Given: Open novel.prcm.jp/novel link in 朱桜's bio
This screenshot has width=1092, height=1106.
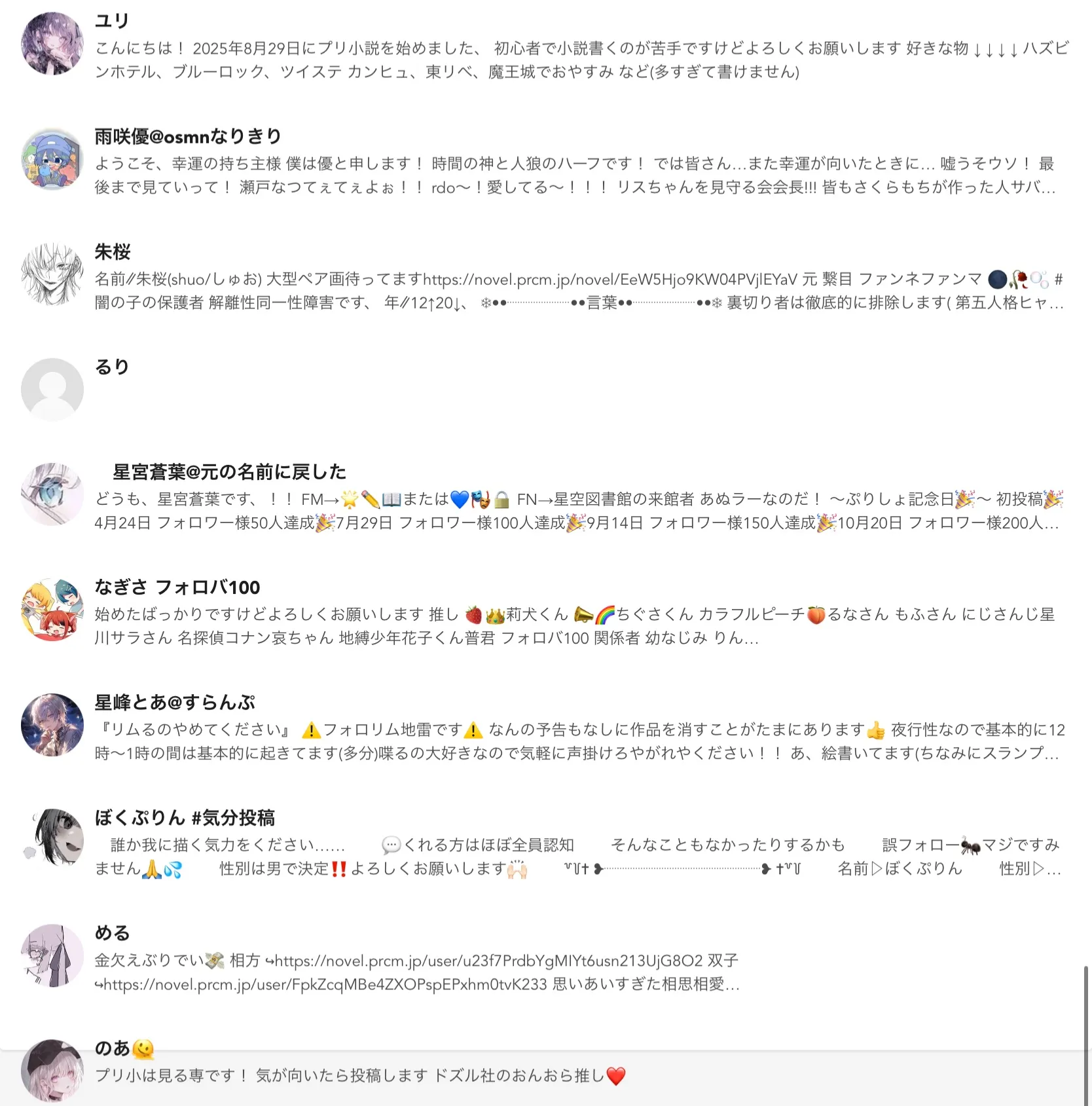Looking at the screenshot, I should click(610, 280).
